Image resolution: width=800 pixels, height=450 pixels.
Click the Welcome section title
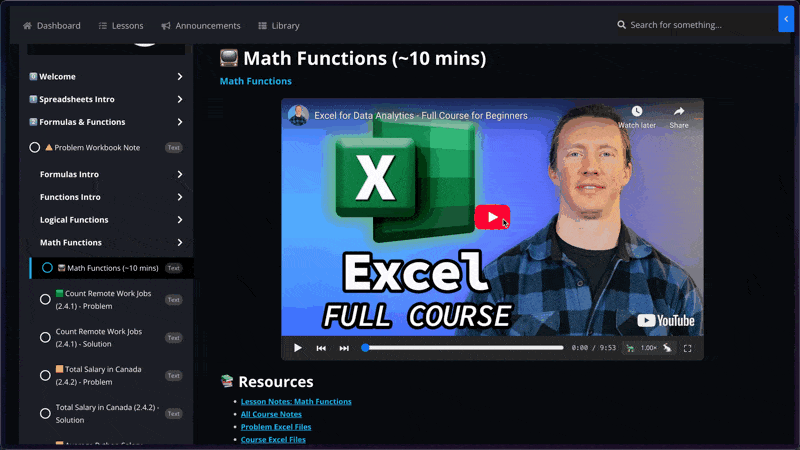tap(57, 77)
